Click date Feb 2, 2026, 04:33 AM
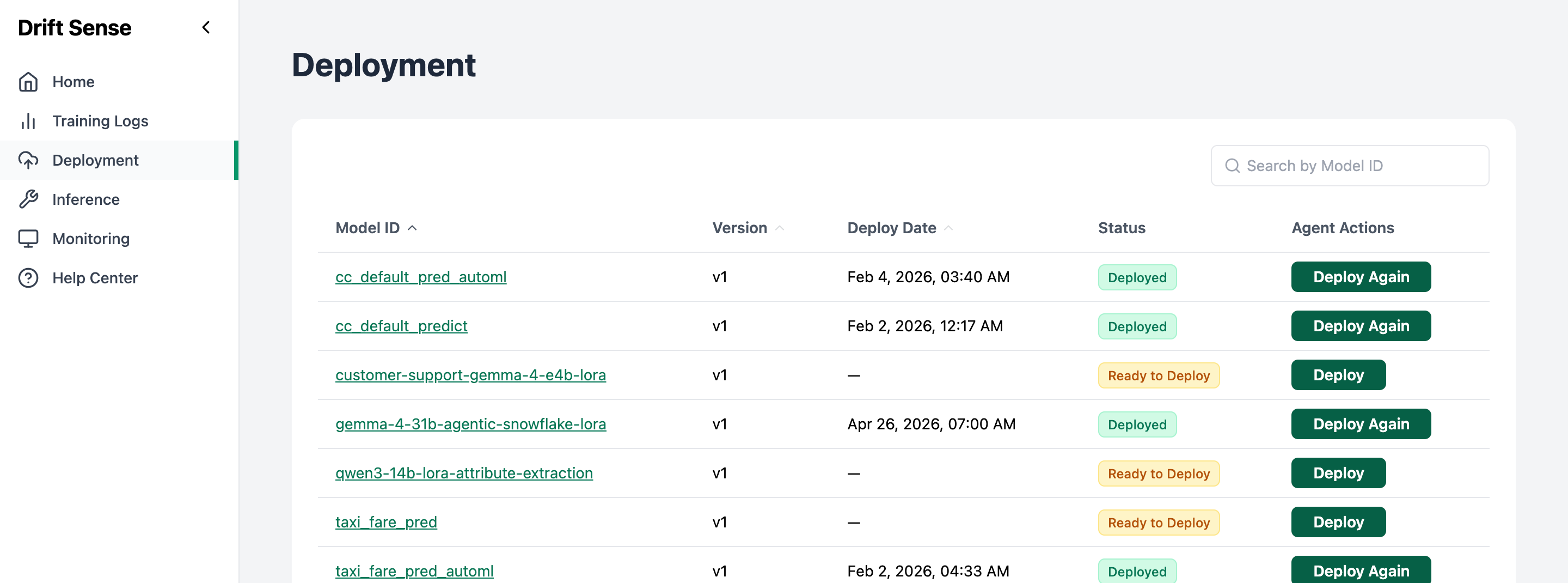This screenshot has height=583, width=1568. point(928,572)
